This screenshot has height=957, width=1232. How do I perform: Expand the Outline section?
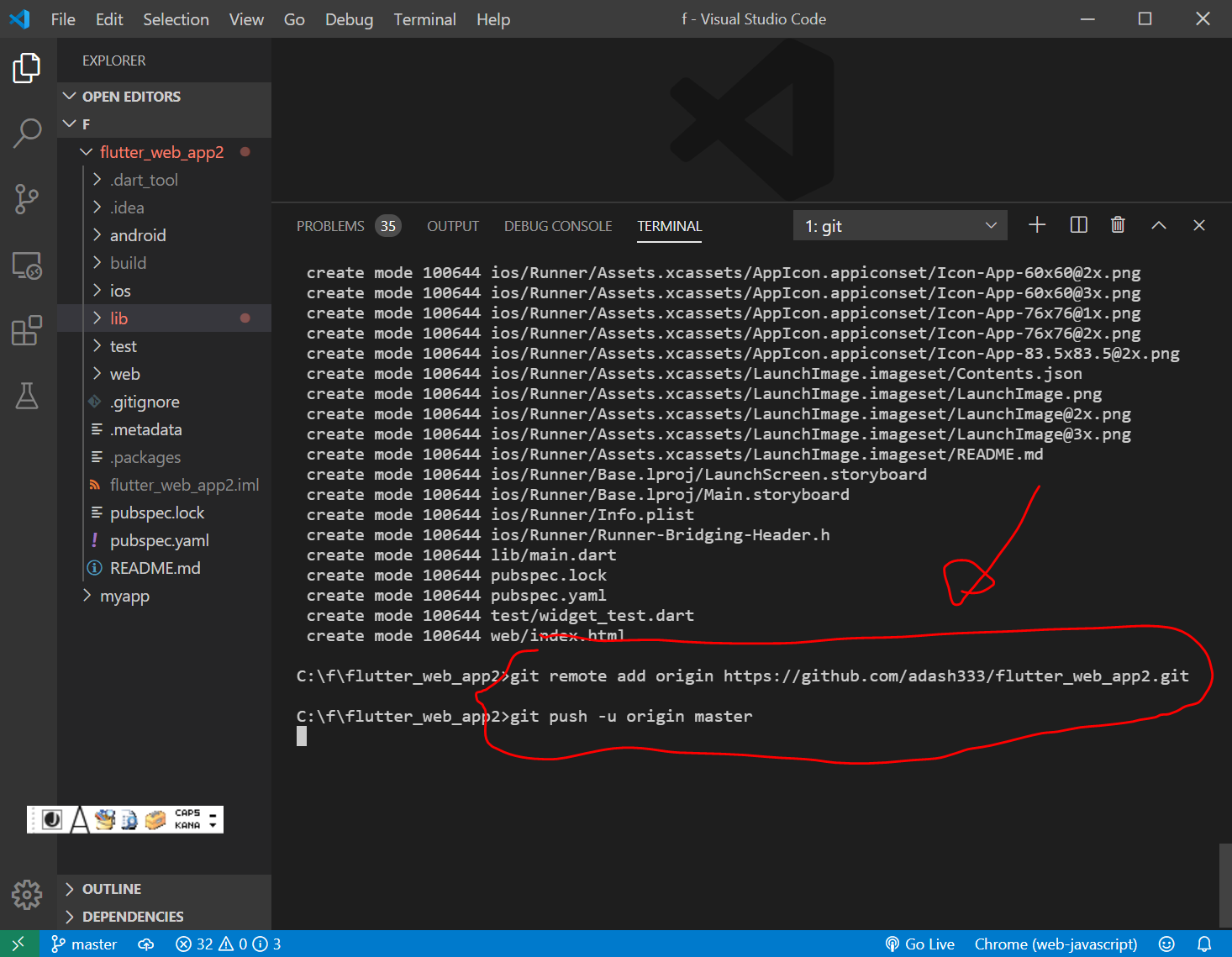pyautogui.click(x=164, y=889)
